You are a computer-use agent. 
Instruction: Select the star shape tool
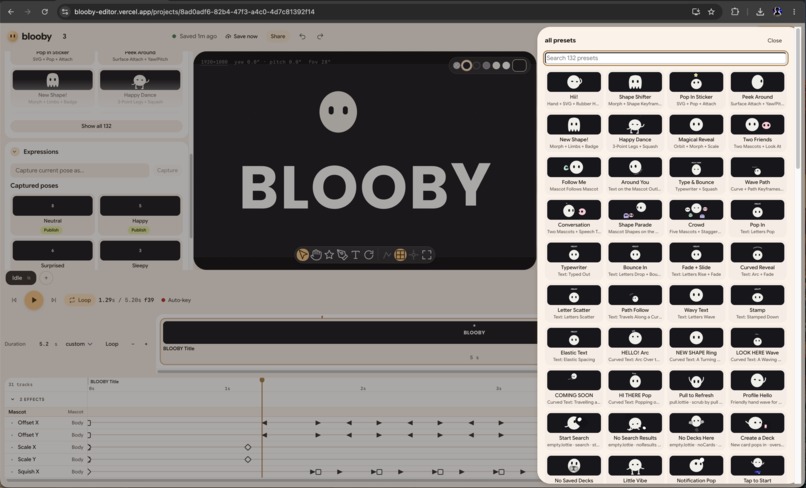click(x=329, y=255)
